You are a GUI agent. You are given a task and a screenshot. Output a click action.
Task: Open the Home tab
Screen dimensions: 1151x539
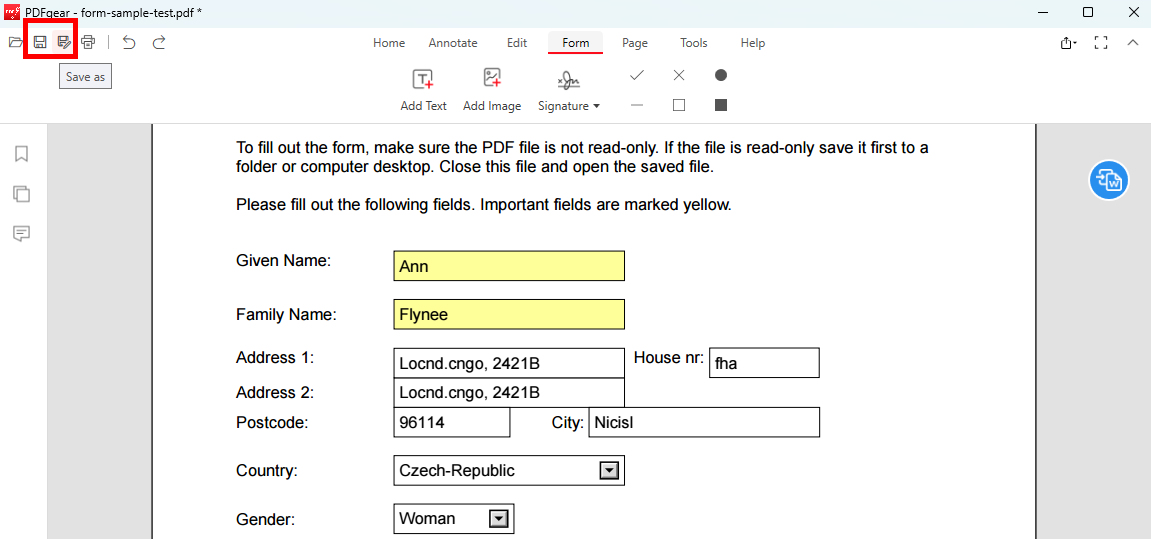[389, 43]
